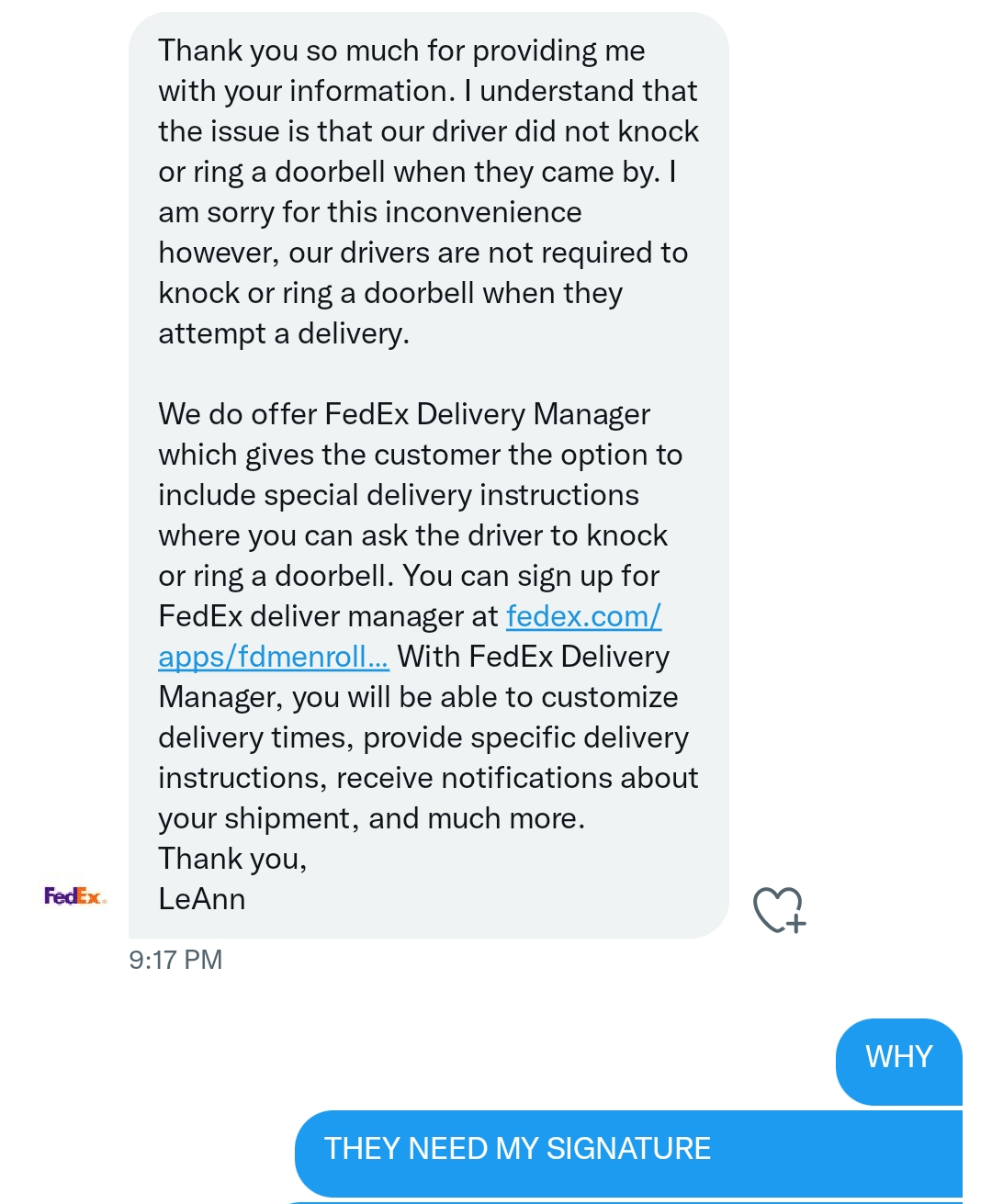
Task: Click the underlined fedex.com hyperlink text
Action: pos(583,616)
